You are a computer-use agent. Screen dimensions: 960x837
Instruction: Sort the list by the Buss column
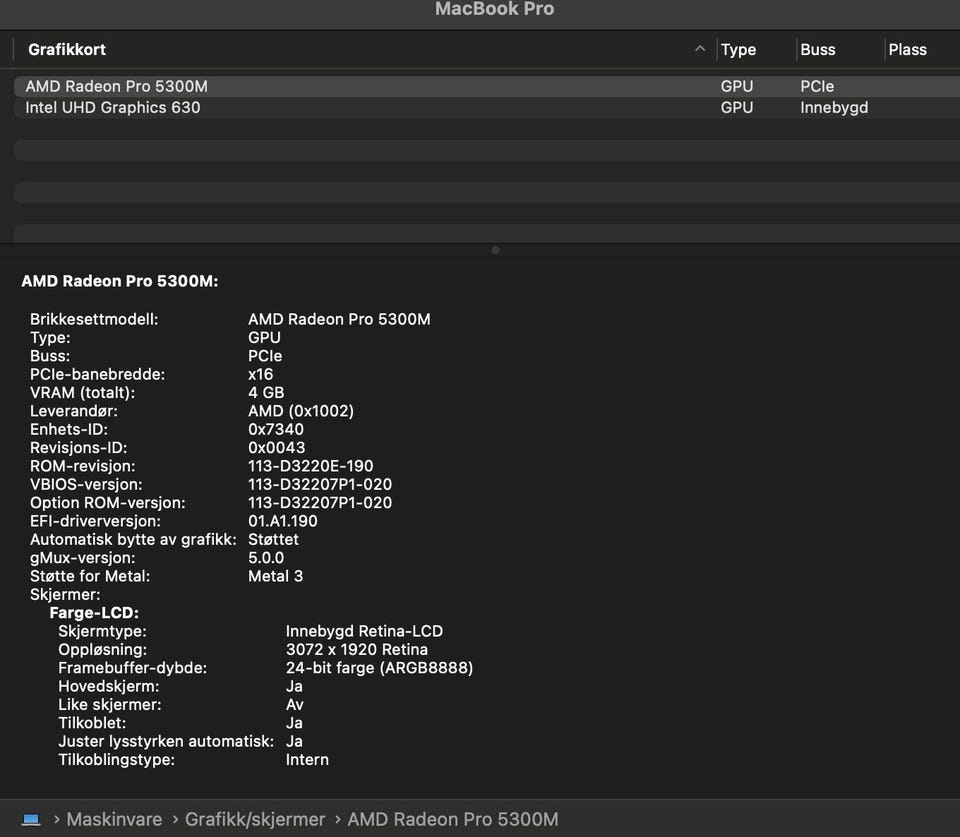pyautogui.click(x=817, y=49)
